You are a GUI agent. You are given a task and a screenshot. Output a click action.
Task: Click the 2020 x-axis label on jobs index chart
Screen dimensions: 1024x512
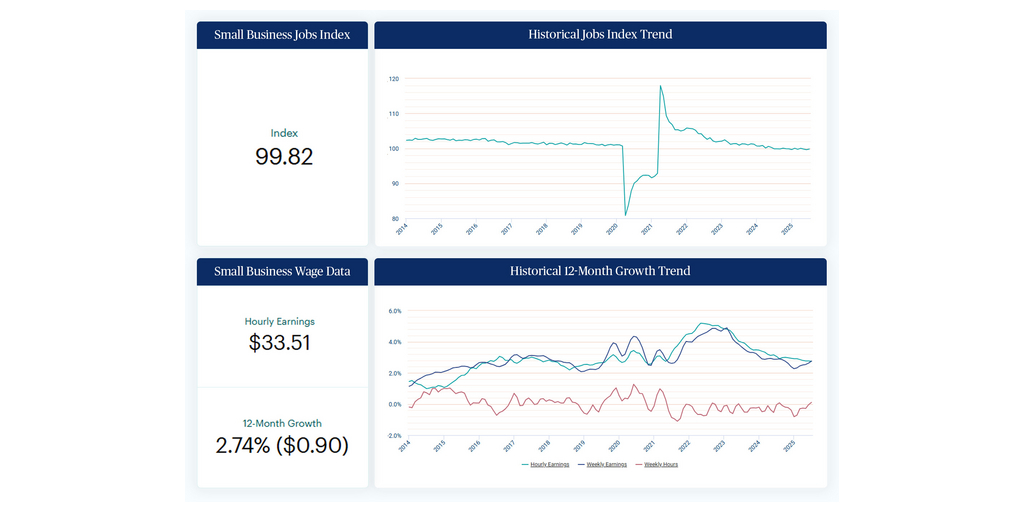[x=611, y=229]
